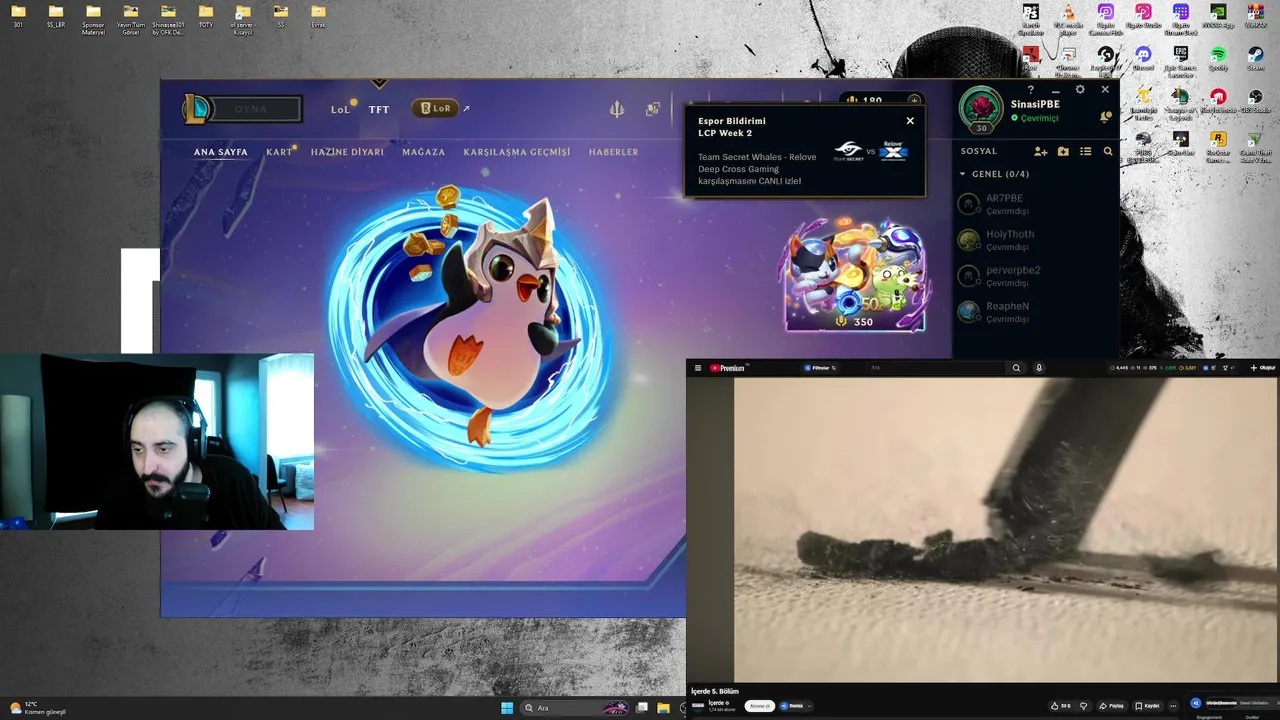The width and height of the screenshot is (1280, 720).
Task: Open VLC media player desktop shortcut
Action: pos(1068,18)
